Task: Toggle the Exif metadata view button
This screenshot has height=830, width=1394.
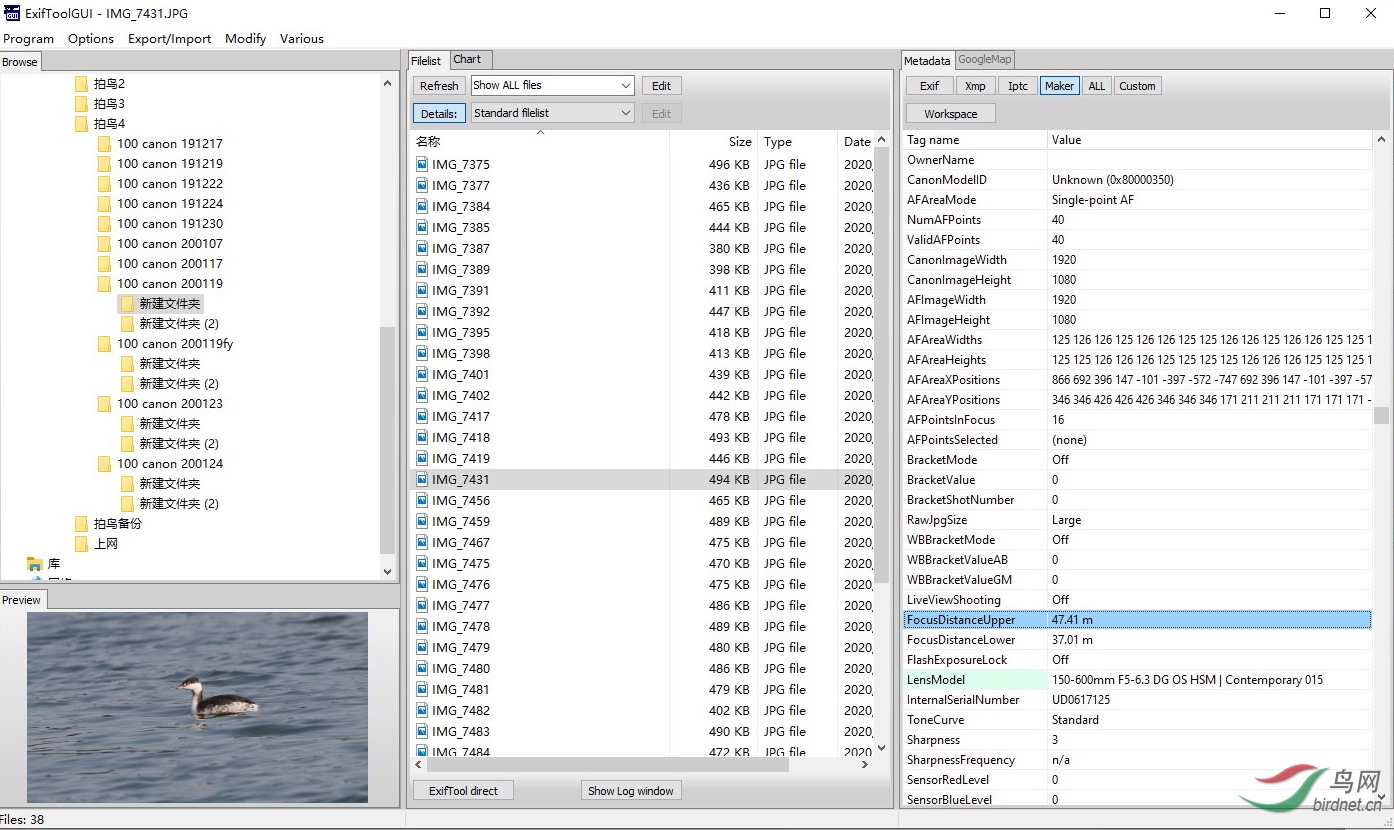Action: (x=929, y=86)
